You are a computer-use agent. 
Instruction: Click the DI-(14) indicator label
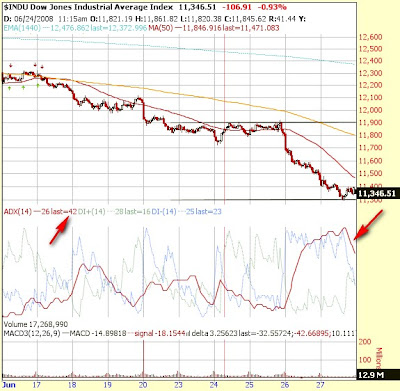(164, 211)
